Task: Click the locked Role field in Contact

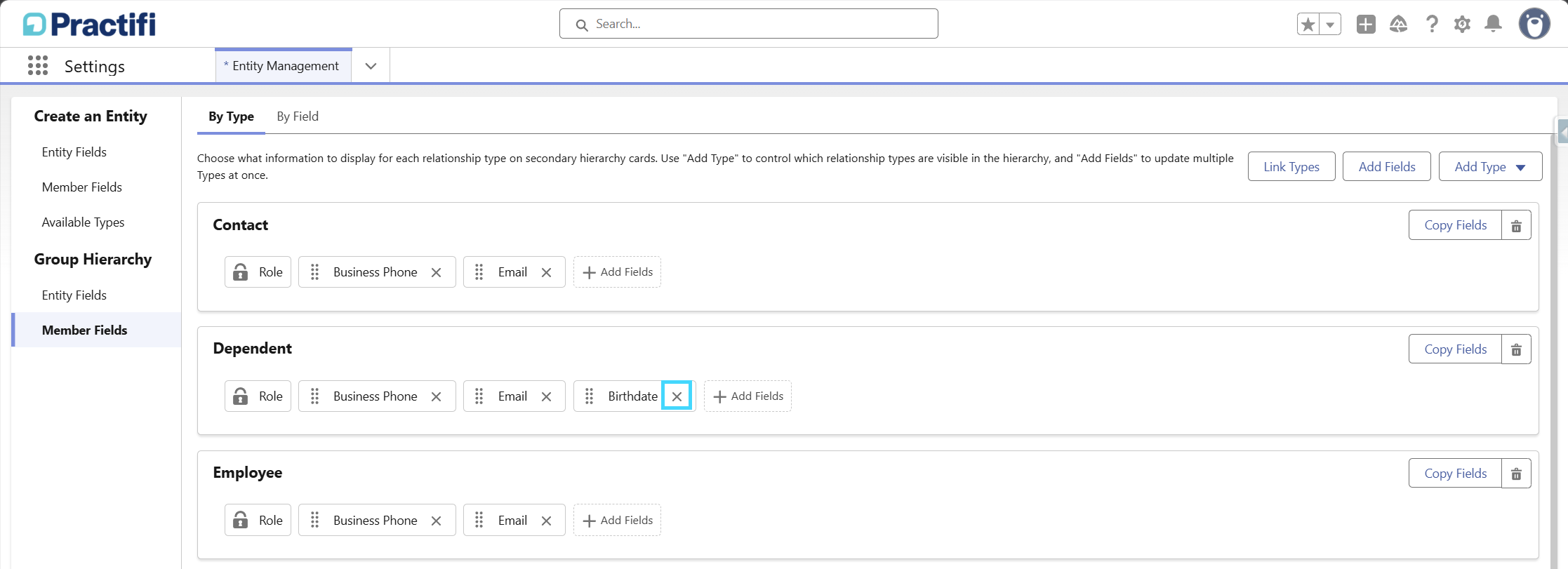Action: point(258,272)
